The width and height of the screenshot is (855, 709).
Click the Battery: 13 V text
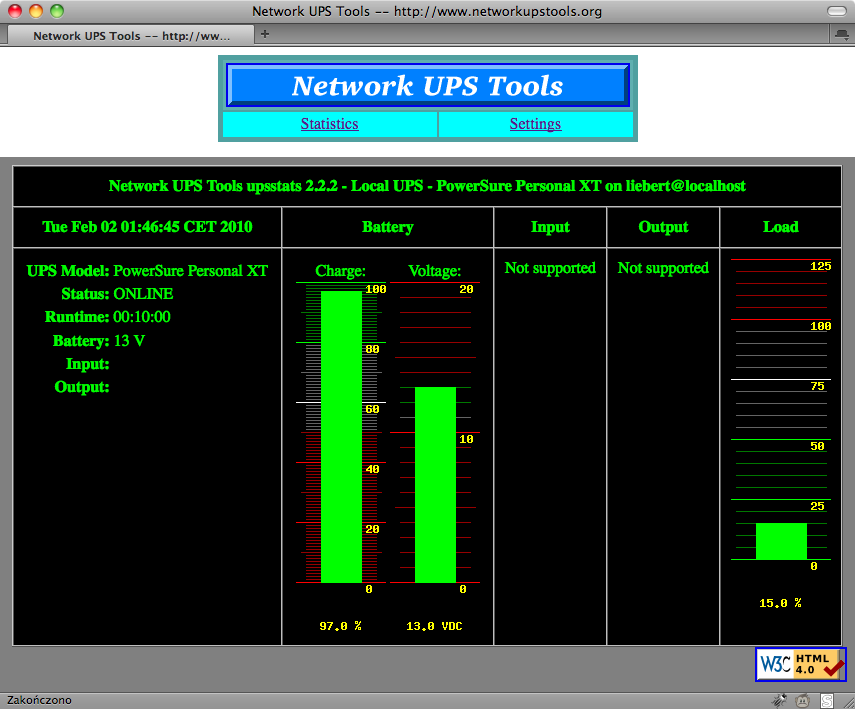(99, 341)
